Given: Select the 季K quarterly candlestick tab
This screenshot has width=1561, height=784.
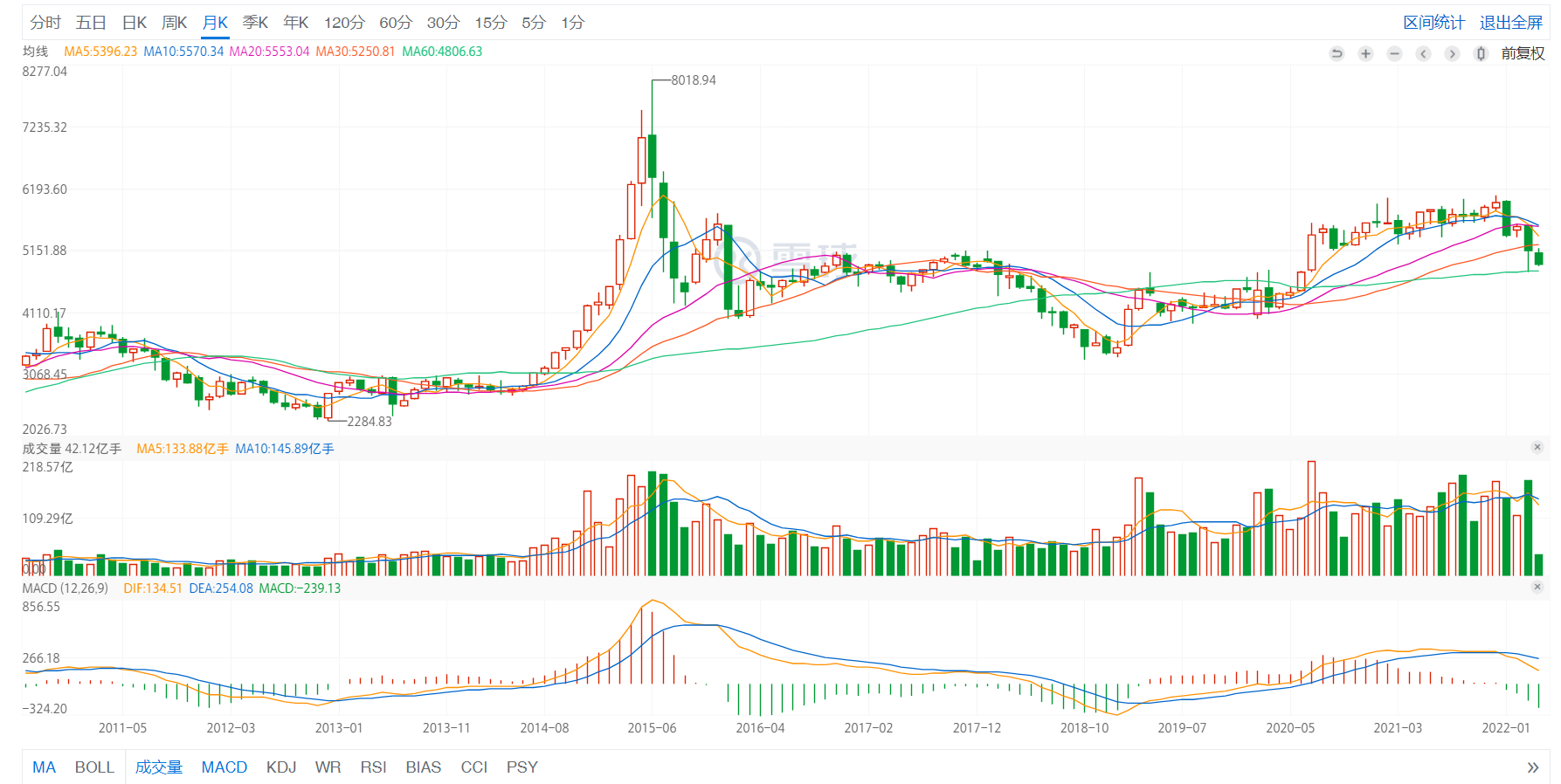Looking at the screenshot, I should pos(255,23).
